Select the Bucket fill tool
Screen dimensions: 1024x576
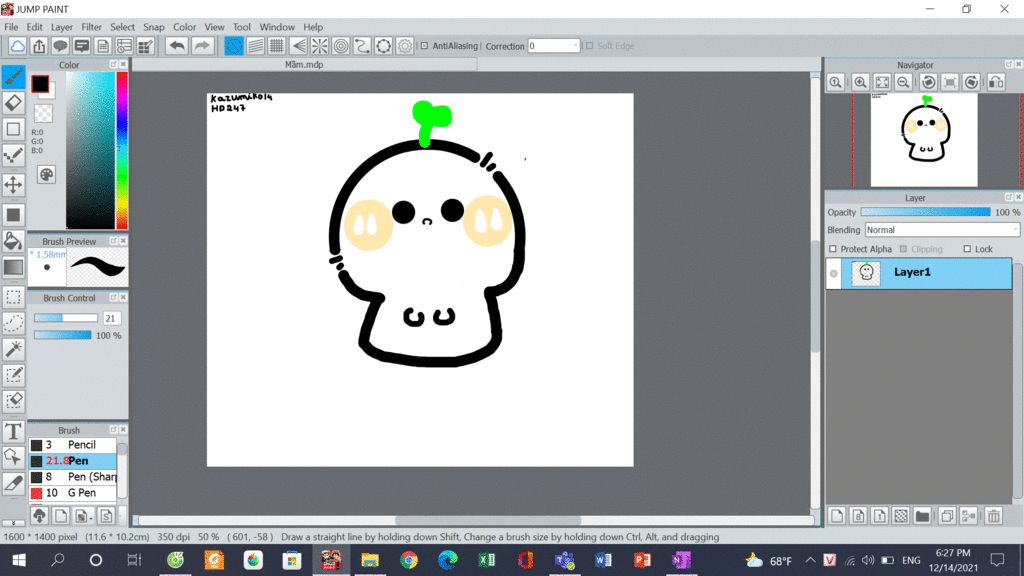(x=13, y=241)
